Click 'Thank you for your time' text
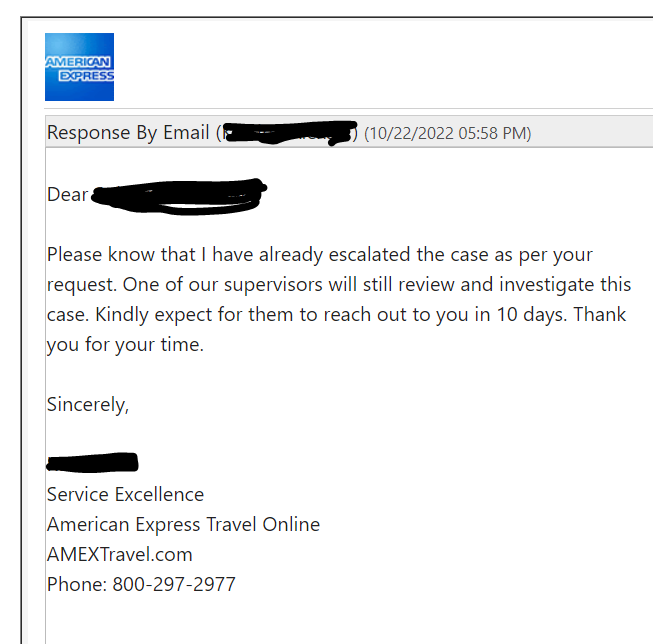This screenshot has width=653, height=644. click(336, 329)
